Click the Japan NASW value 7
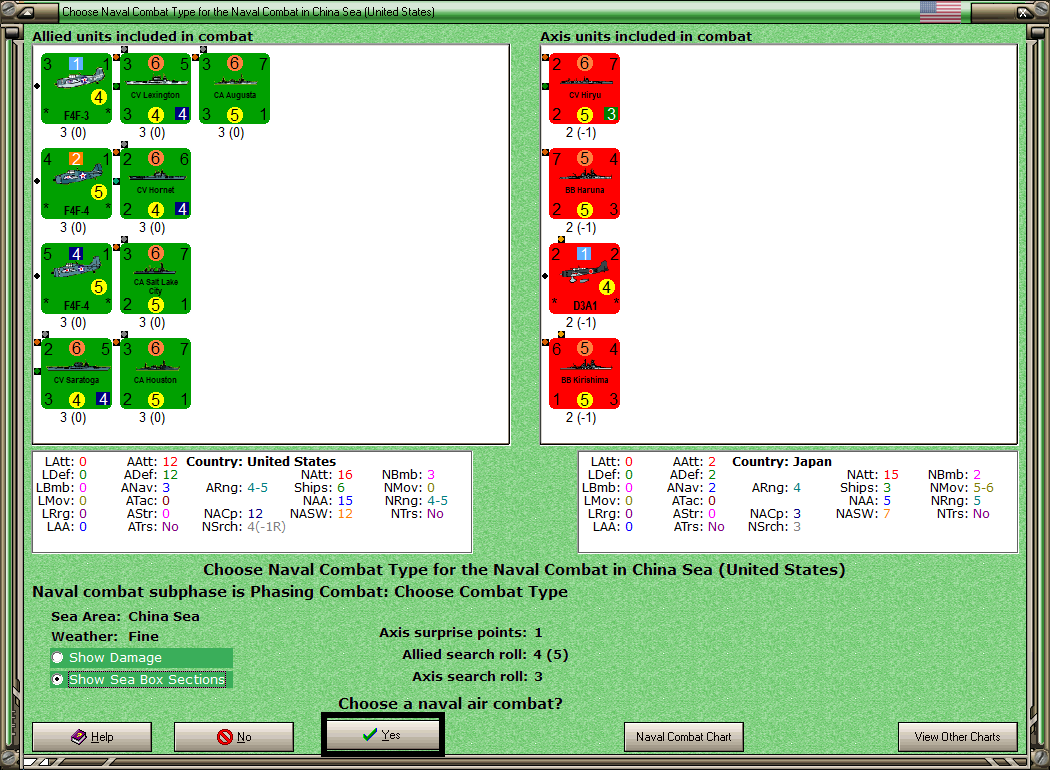Screen dimensions: 1050x770 click(887, 514)
